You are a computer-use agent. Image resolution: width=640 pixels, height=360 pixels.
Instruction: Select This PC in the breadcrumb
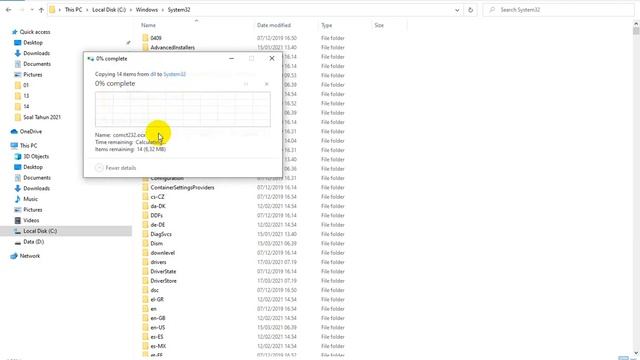tap(73, 10)
